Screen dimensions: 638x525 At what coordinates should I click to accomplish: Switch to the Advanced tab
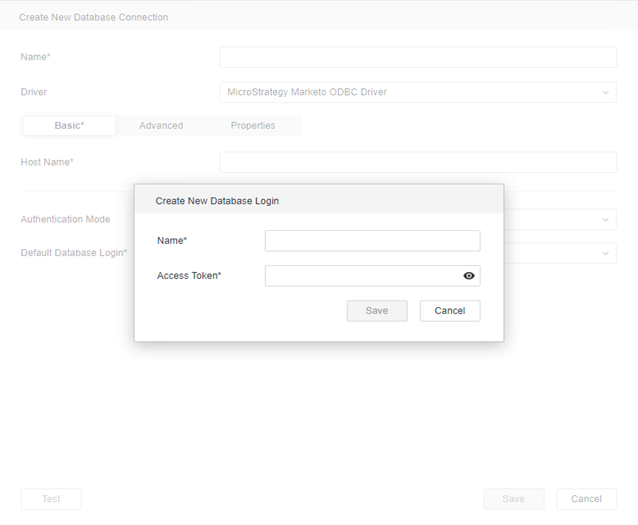click(161, 126)
